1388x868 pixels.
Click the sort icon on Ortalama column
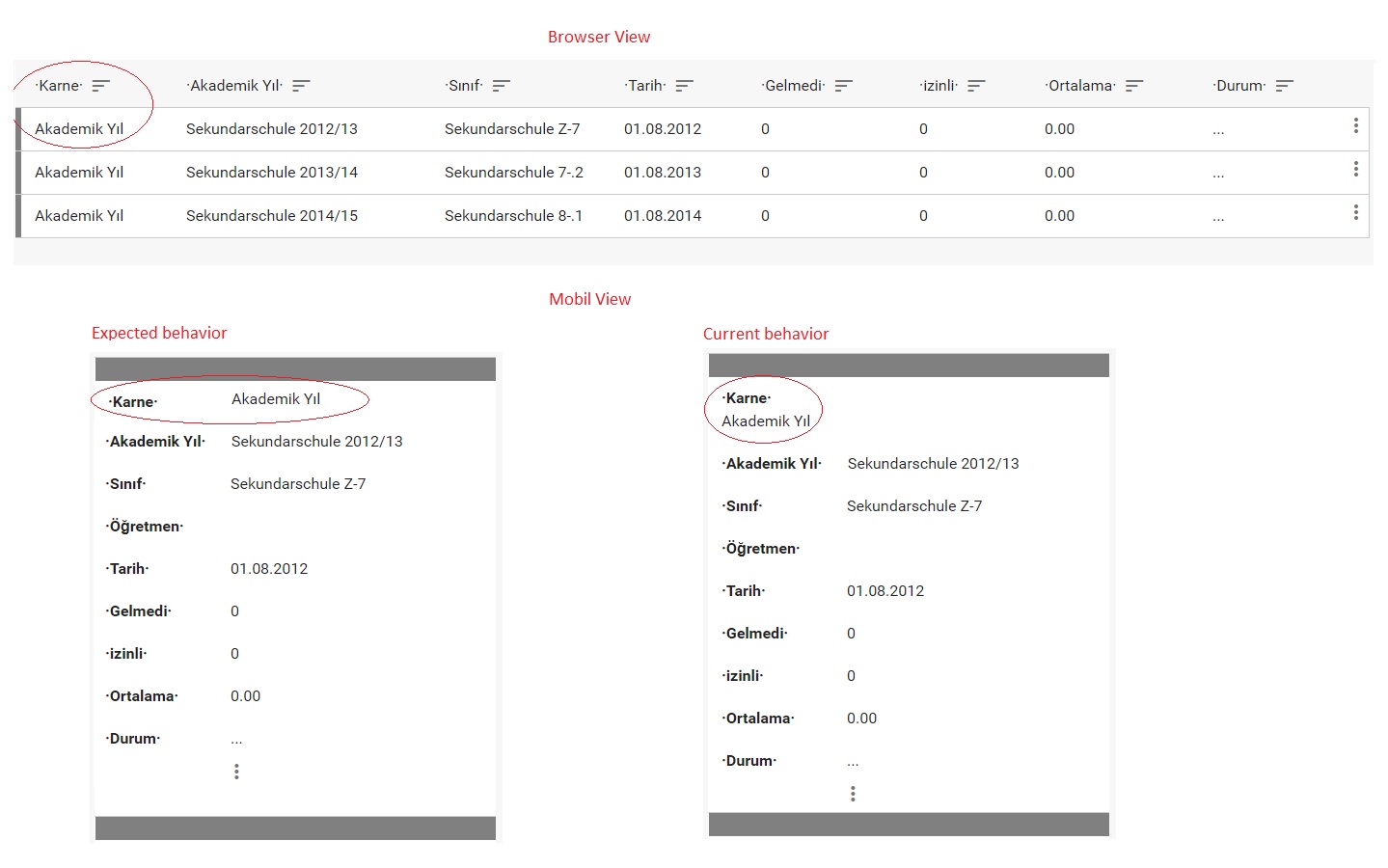click(1134, 85)
